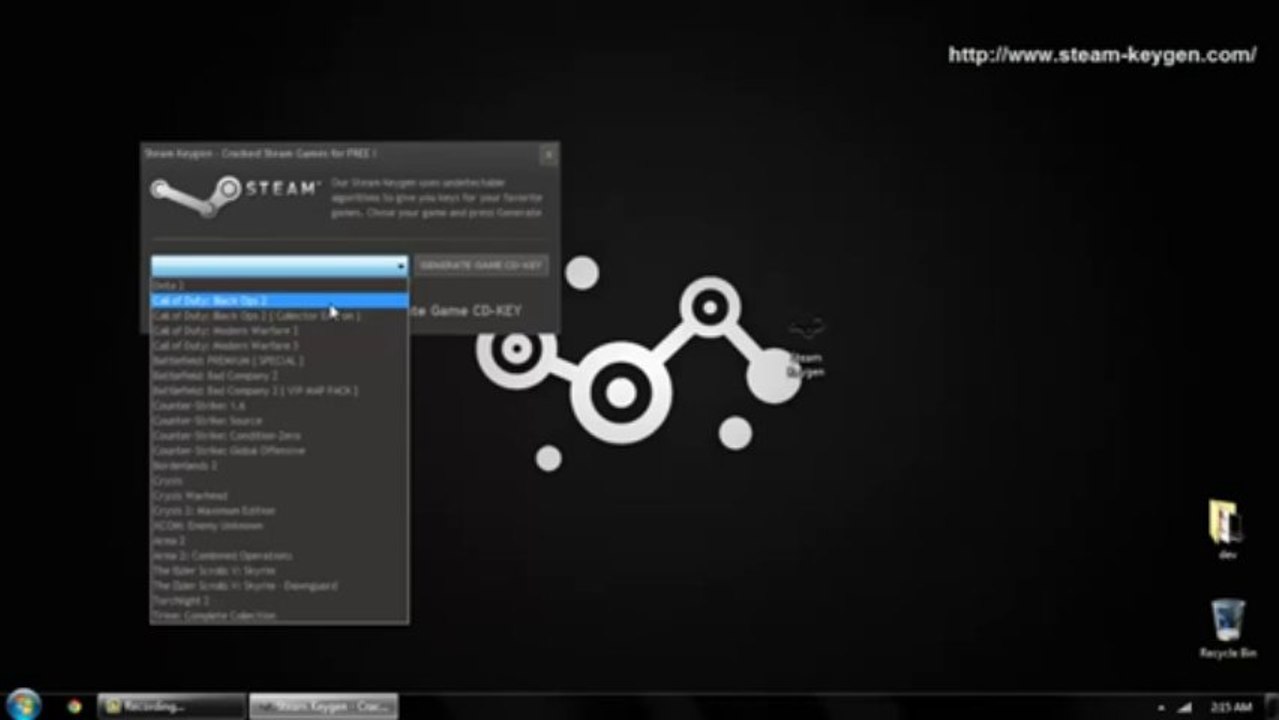Select highlighted Call of Duty: Black Ops 2
This screenshot has width=1279, height=720.
click(x=279, y=300)
